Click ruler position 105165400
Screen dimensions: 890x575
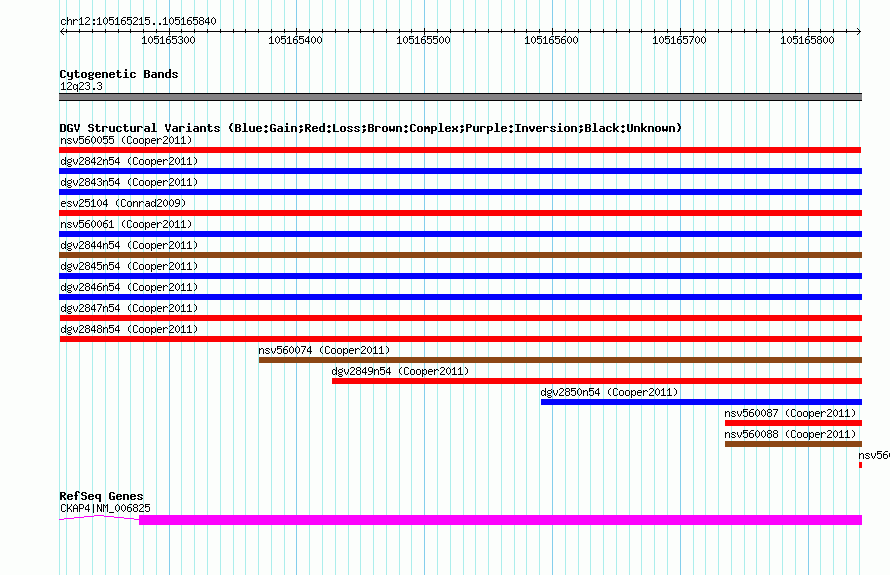[x=295, y=40]
